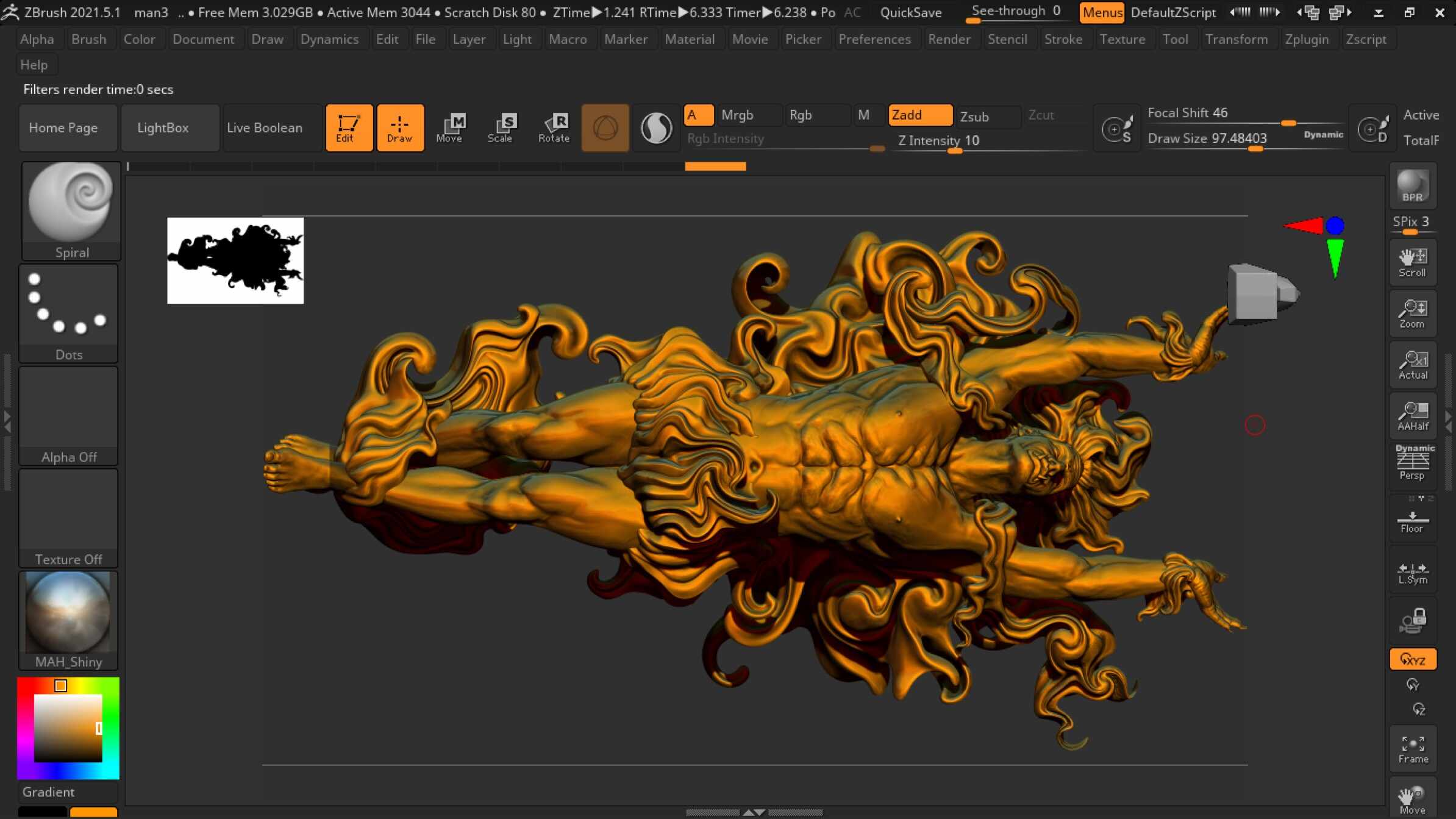This screenshot has height=819, width=1456.
Task: Toggle the A auto mode button
Action: (x=698, y=115)
